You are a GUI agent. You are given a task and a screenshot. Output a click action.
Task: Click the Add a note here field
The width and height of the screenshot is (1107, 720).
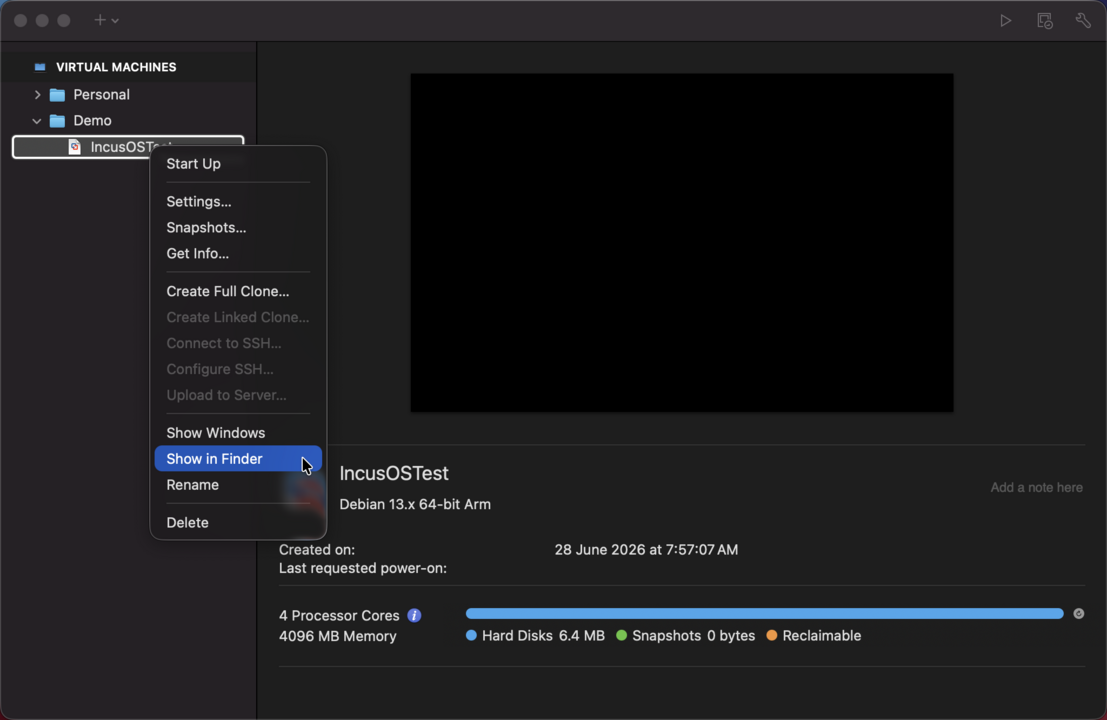point(1036,487)
